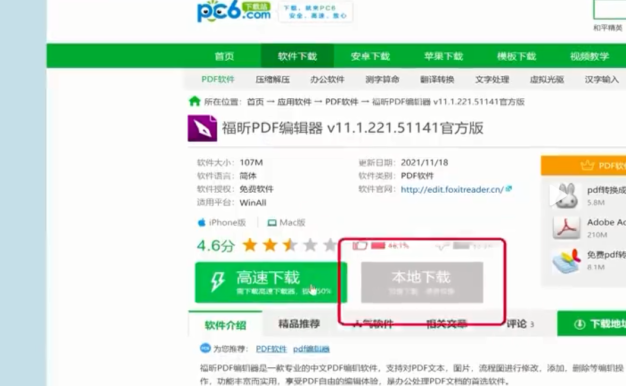Select 虚拟光驱 category in sub-navigation
Viewport: 626px width, 386px height.
547,79
